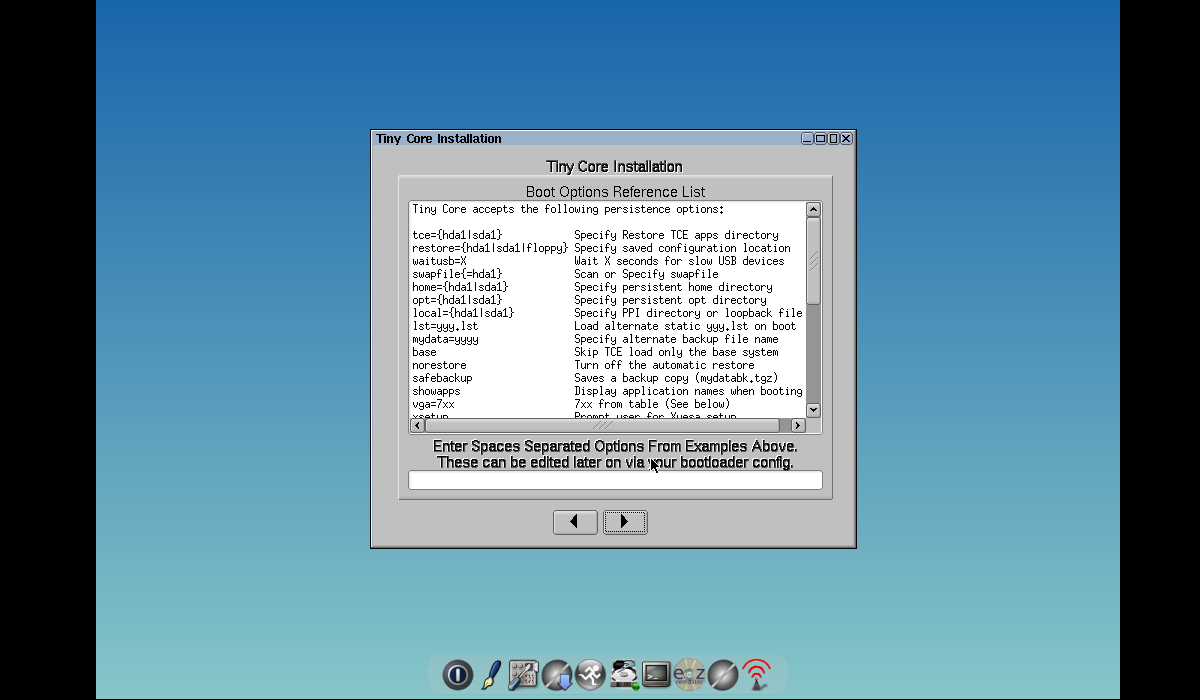The height and width of the screenshot is (700, 1200).
Task: Click the Exit power icon in the dock
Action: pyautogui.click(x=457, y=675)
